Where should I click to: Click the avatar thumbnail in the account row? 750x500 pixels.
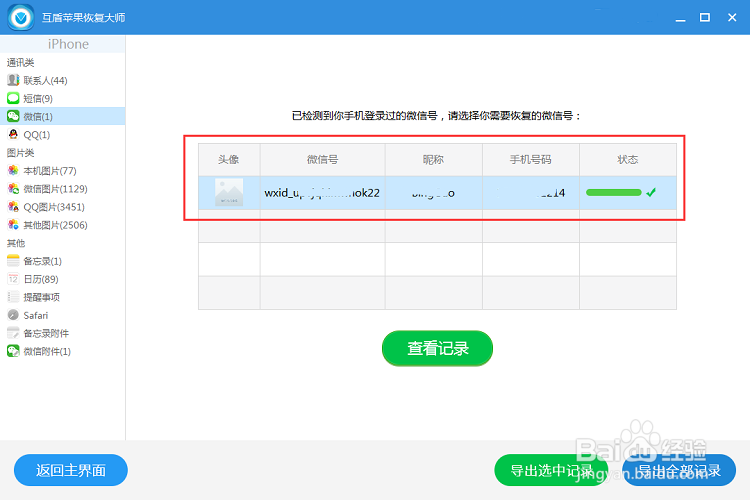pos(229,192)
